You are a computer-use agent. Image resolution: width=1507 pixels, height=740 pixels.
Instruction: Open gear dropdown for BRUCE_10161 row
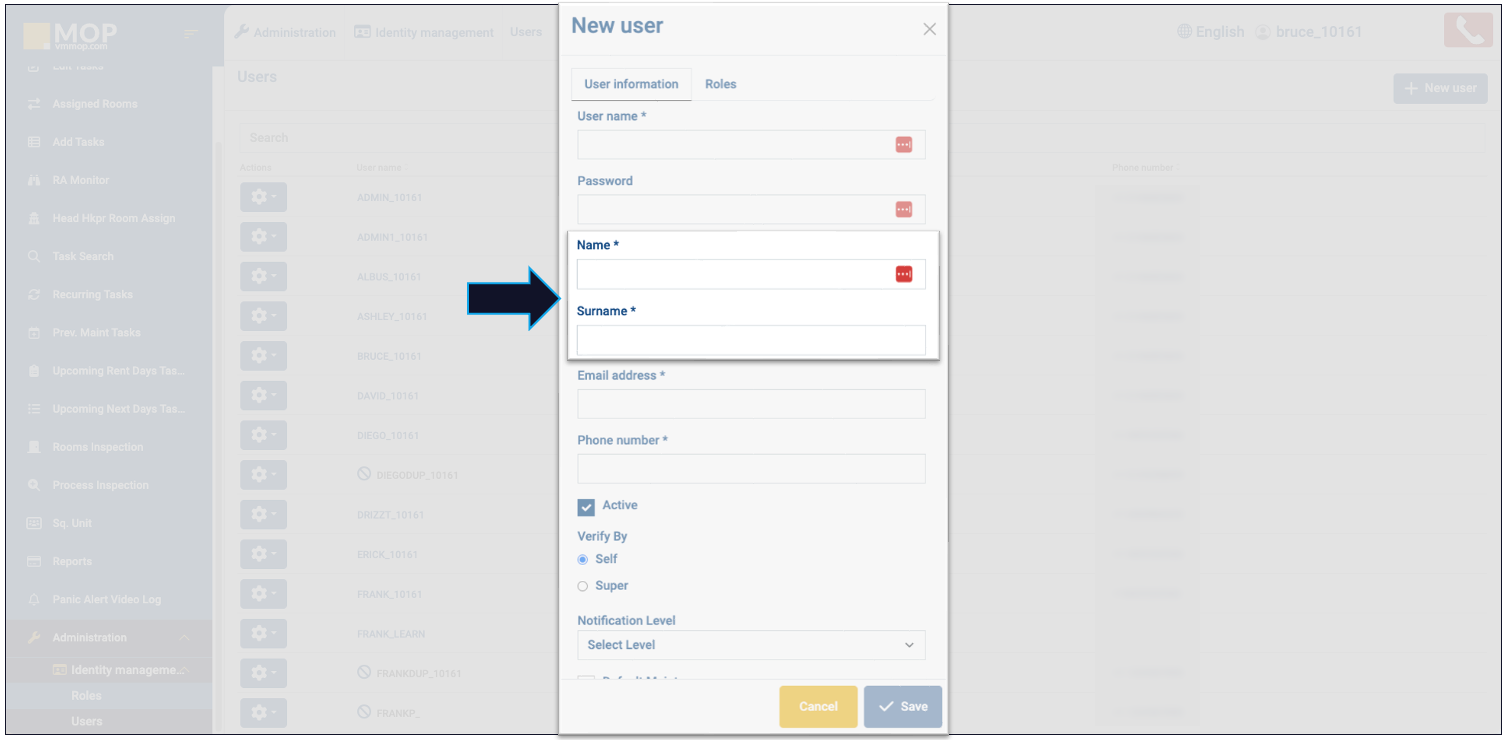pos(263,356)
